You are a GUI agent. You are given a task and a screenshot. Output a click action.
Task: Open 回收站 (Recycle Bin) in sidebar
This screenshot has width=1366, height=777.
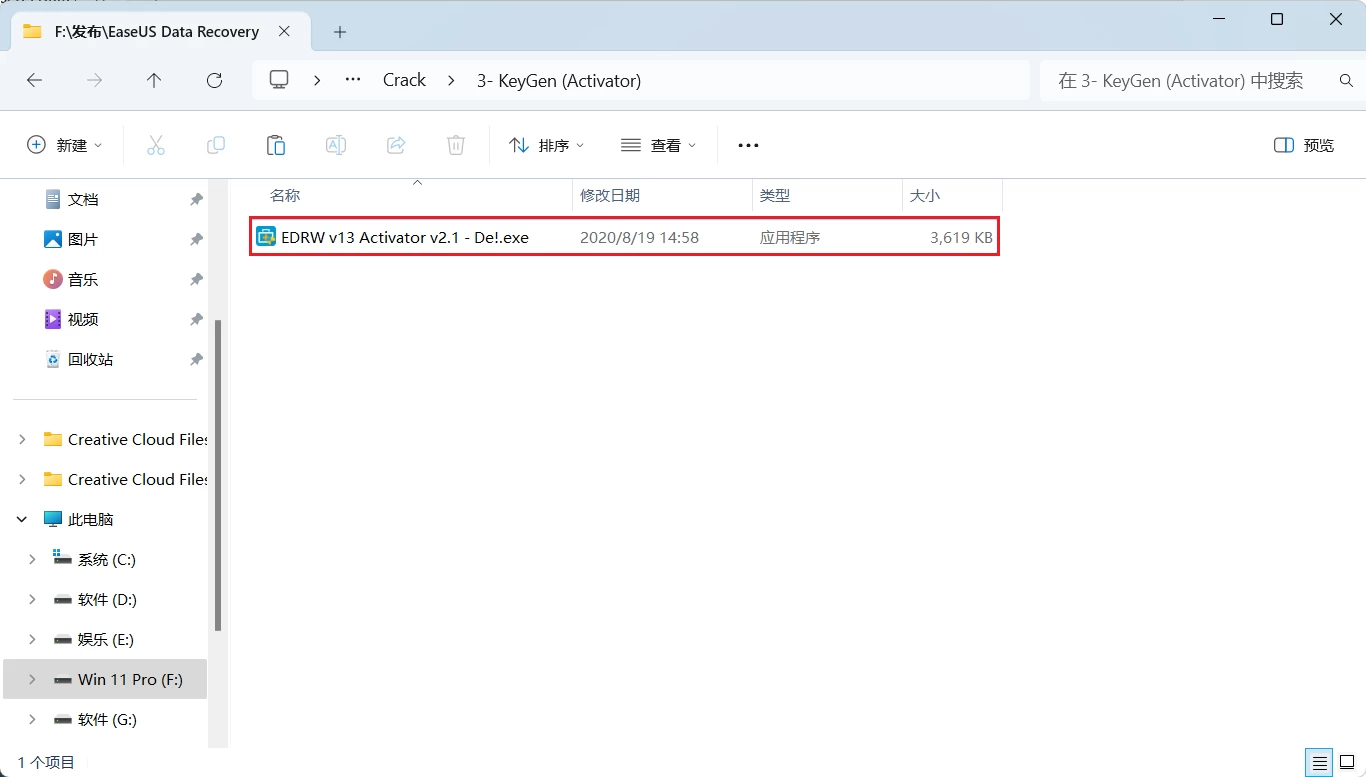tap(90, 360)
